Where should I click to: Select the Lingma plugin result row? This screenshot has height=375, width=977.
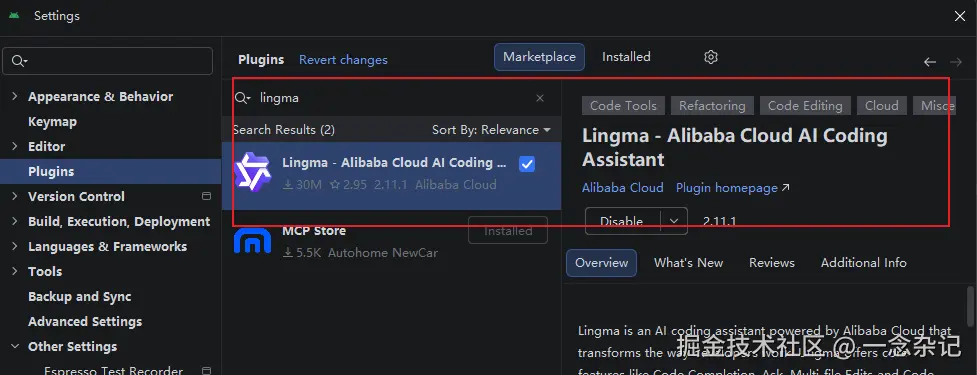tap(391, 176)
